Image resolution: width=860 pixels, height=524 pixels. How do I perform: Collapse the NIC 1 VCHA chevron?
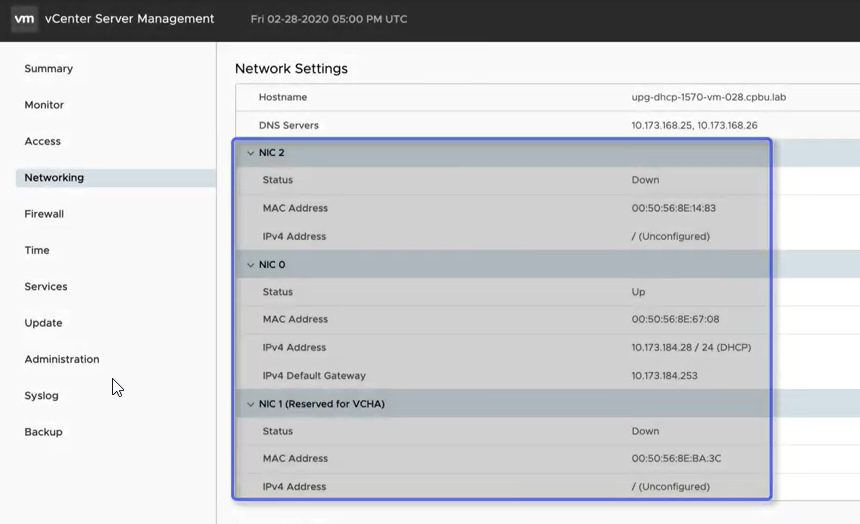pos(250,404)
